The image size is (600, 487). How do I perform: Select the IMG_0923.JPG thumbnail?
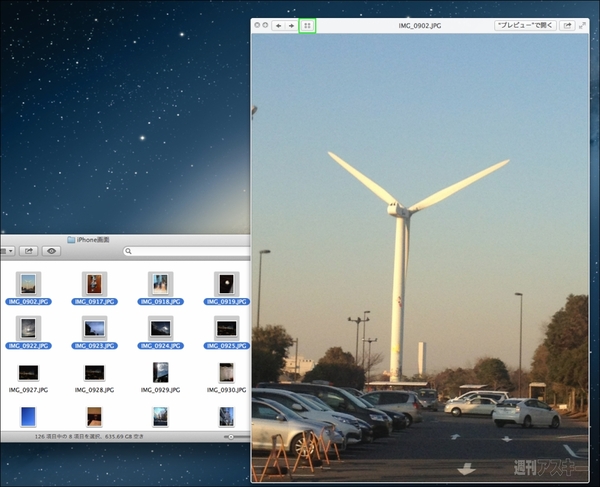[94, 327]
